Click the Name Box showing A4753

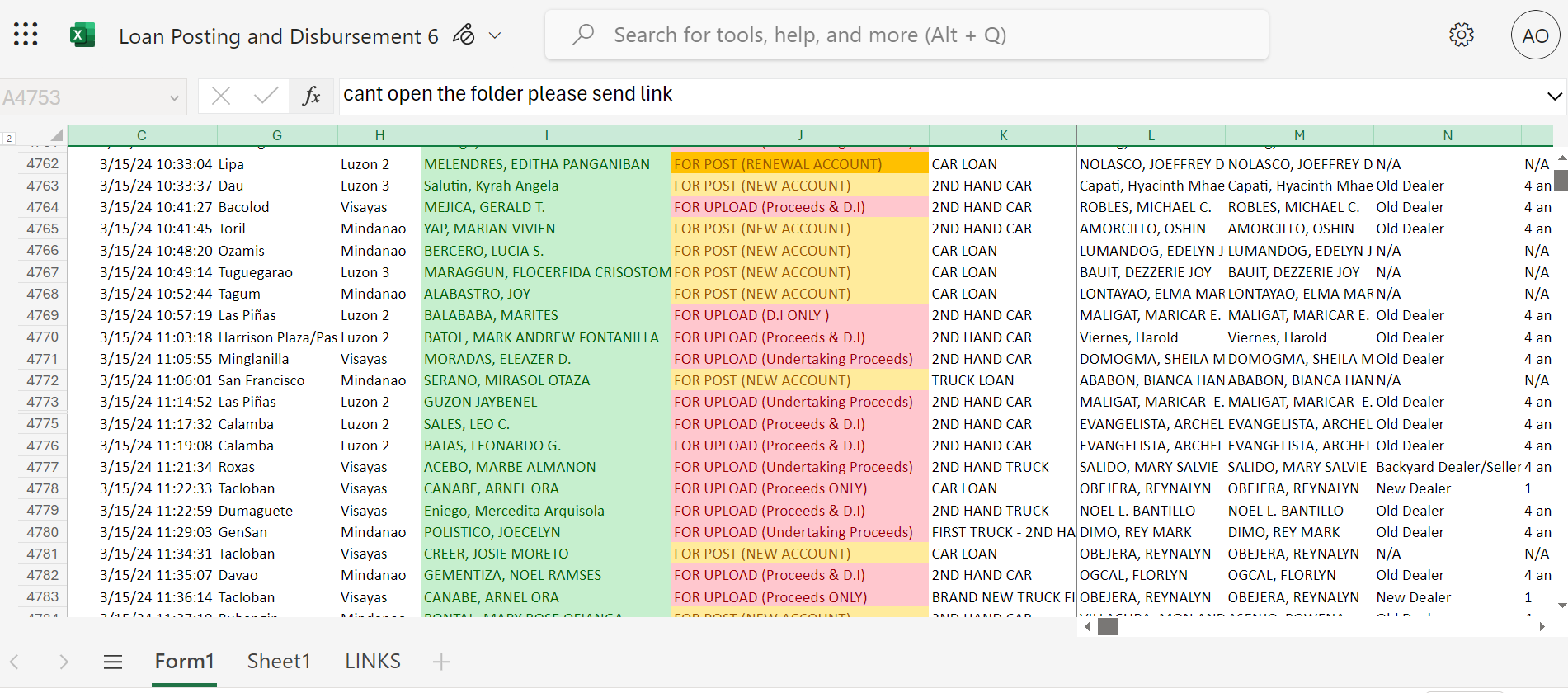(x=82, y=97)
